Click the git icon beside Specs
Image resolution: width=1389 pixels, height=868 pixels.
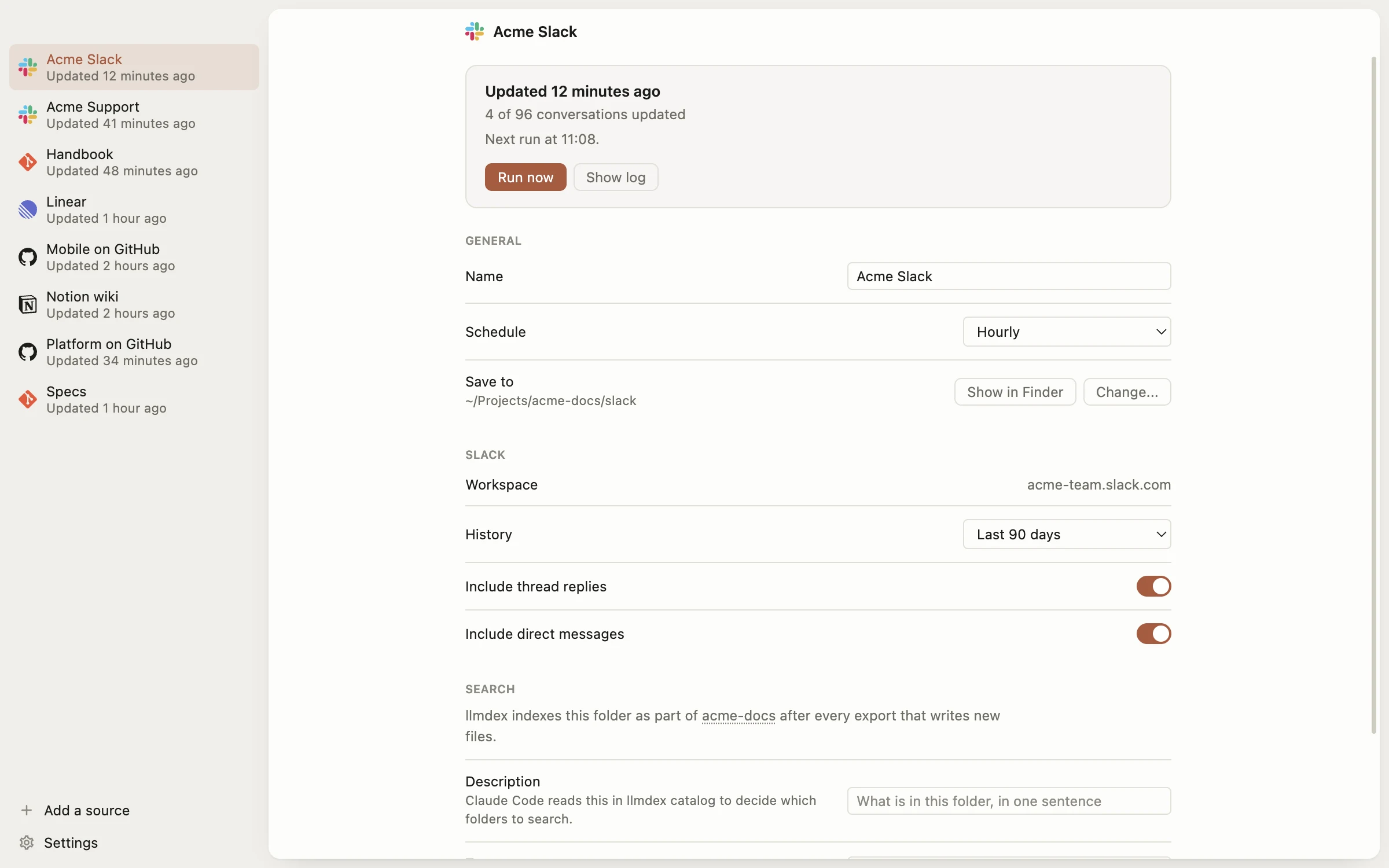point(27,399)
